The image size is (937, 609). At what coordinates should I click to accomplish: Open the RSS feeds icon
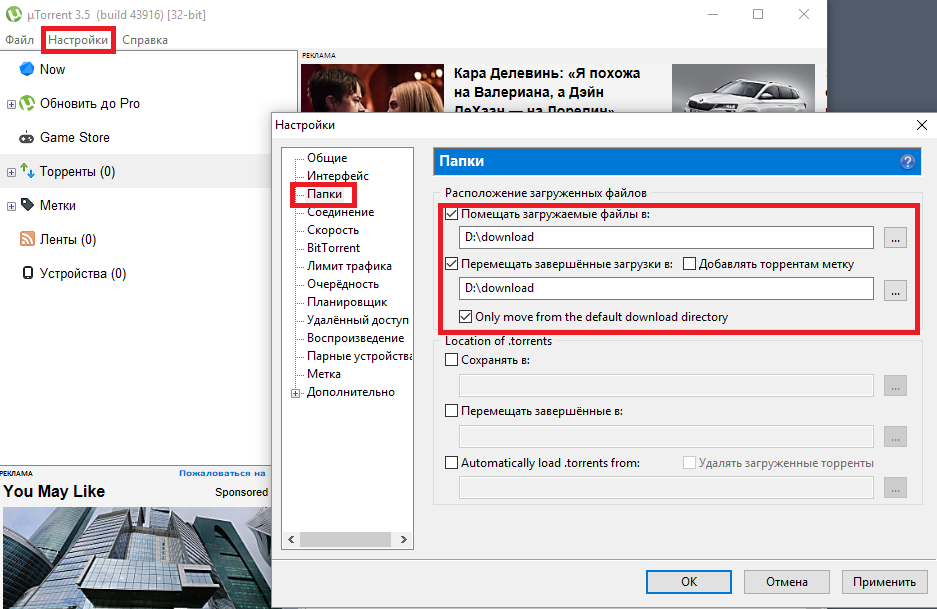[x=28, y=239]
